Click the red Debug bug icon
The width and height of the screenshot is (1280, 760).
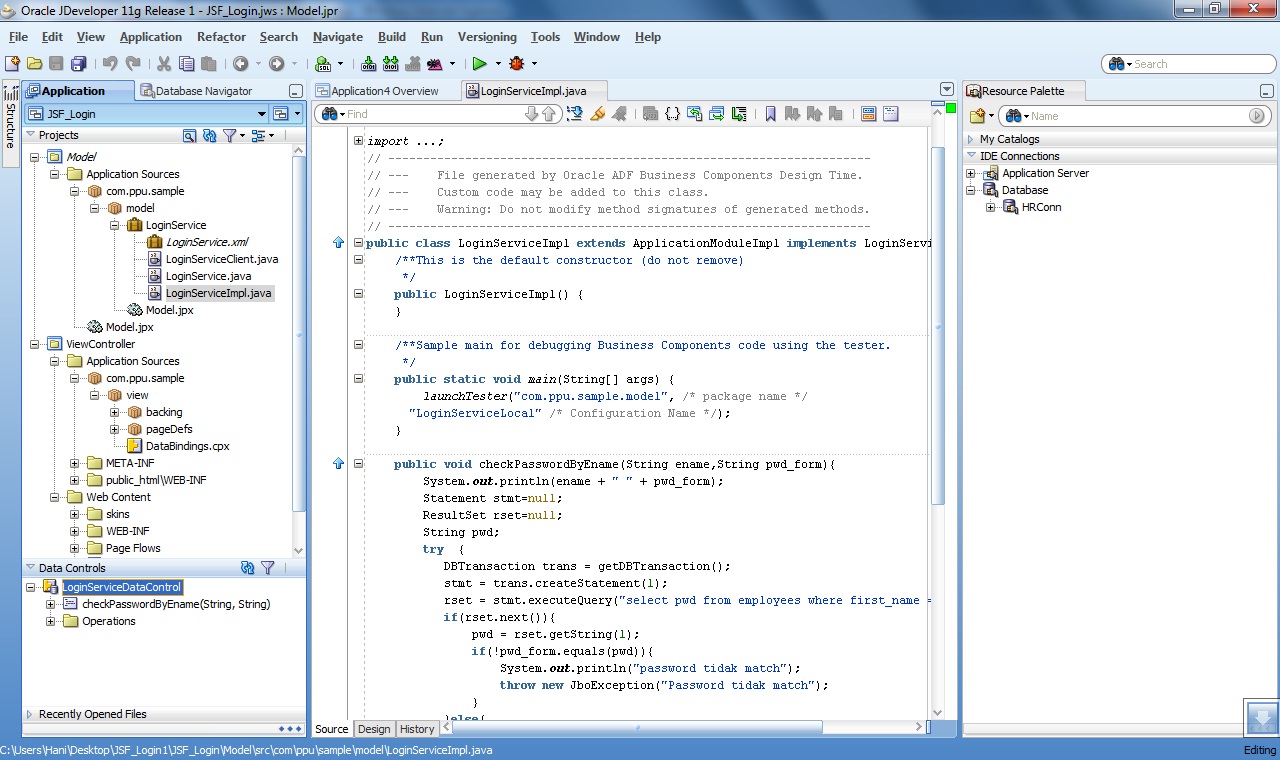pos(517,64)
